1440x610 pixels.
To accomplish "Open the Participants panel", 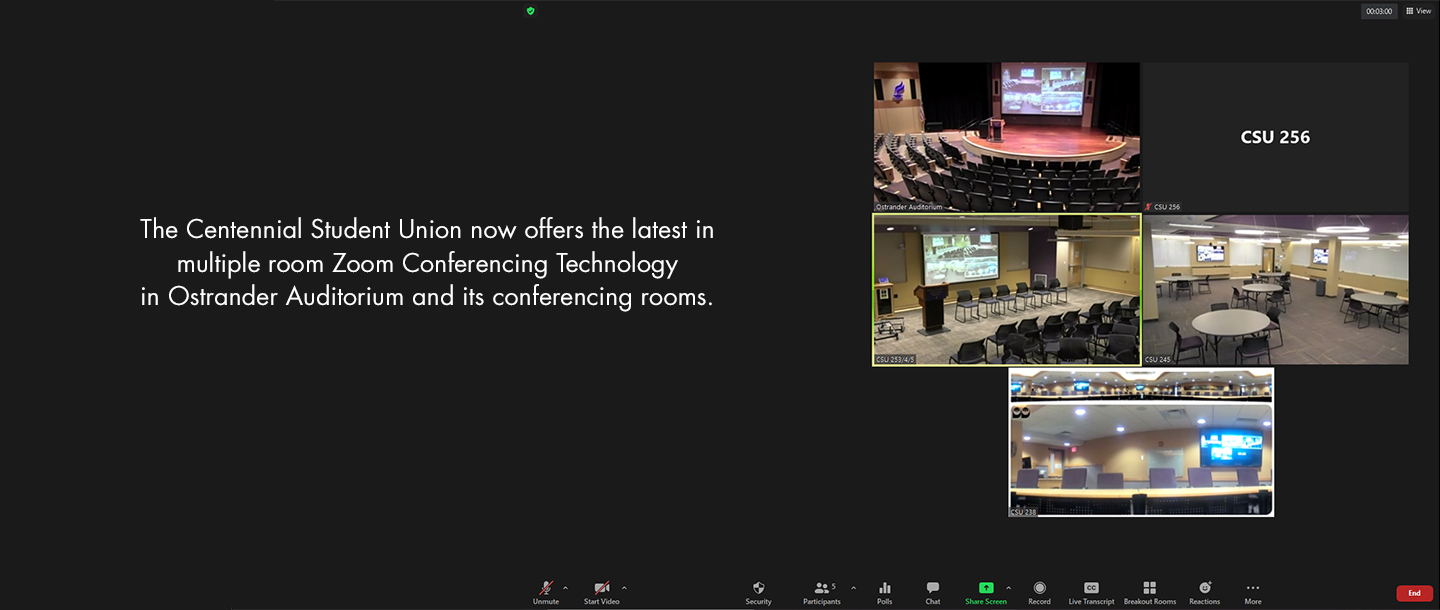I will tap(822, 593).
